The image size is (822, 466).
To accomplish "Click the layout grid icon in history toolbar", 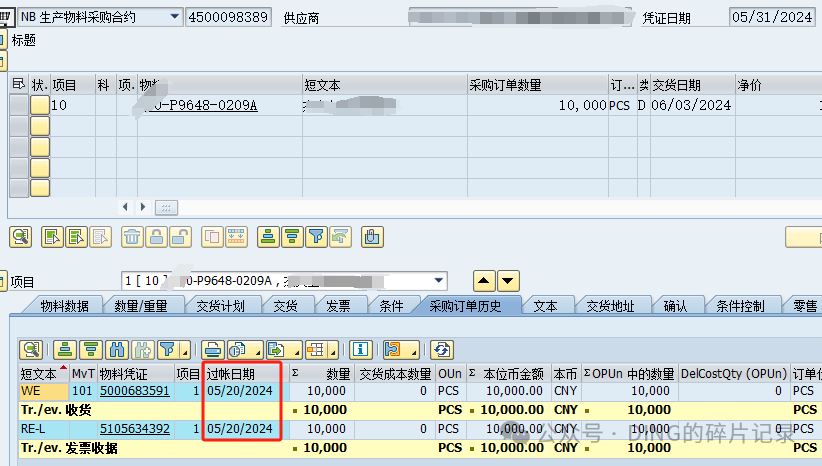I will click(316, 350).
